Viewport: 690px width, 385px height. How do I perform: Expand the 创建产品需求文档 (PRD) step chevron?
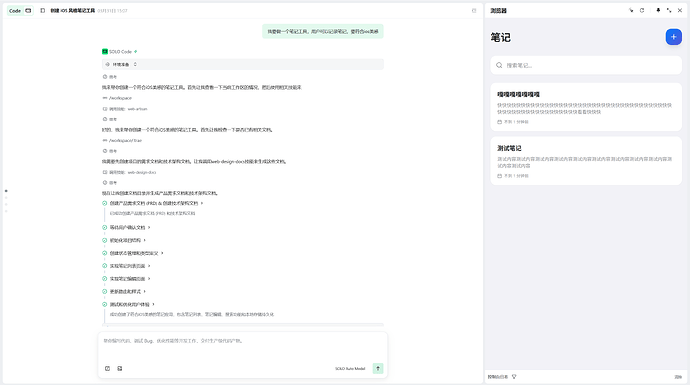(x=202, y=203)
